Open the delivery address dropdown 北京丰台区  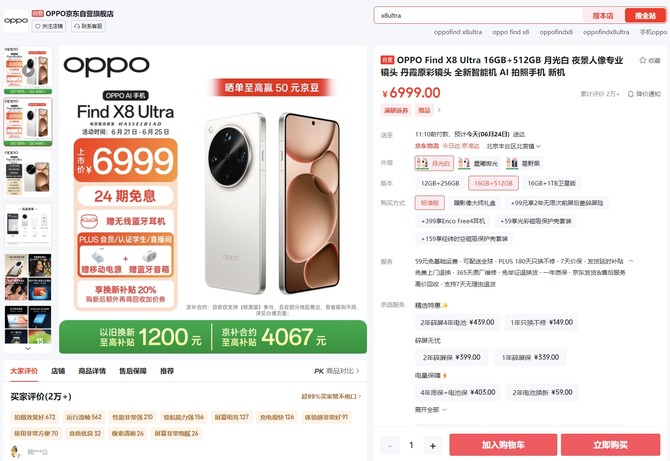click(x=513, y=146)
